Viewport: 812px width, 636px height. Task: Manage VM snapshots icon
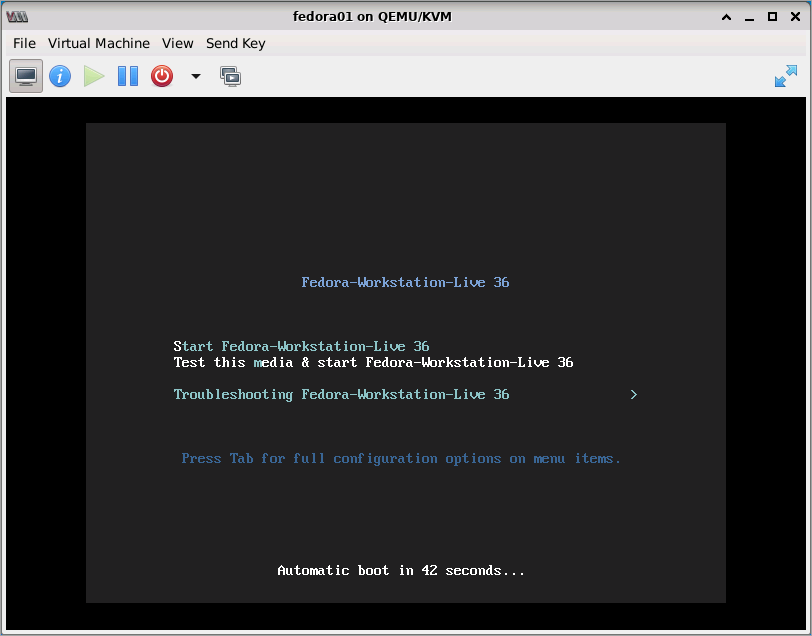tap(230, 77)
